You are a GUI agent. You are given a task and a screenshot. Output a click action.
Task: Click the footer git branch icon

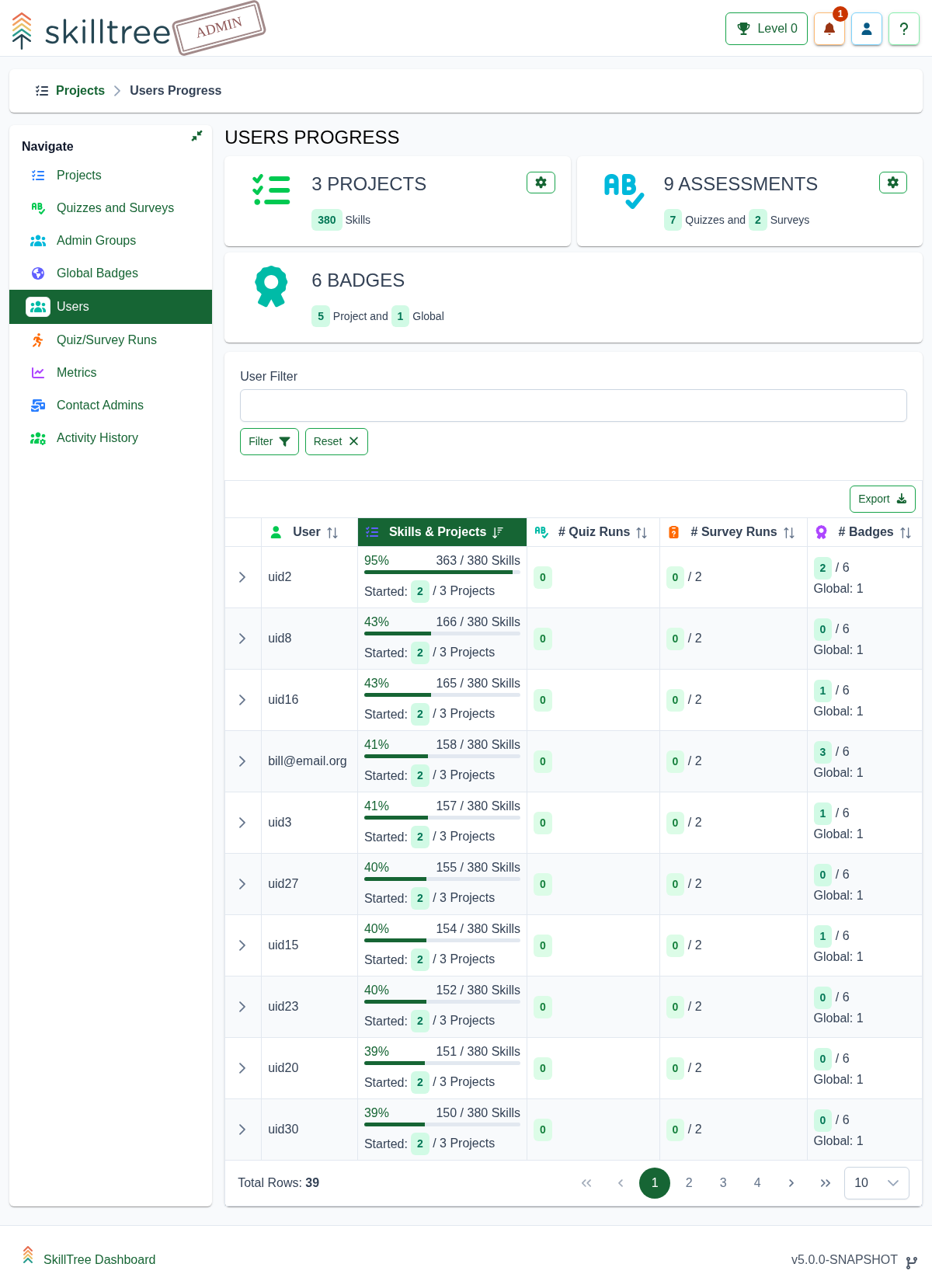[x=912, y=1262]
